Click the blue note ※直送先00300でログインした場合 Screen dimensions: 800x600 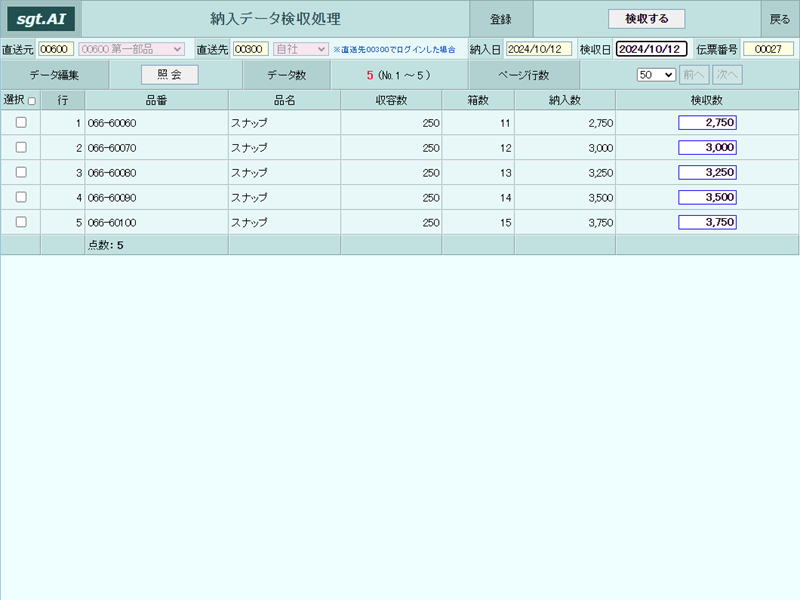point(394,49)
